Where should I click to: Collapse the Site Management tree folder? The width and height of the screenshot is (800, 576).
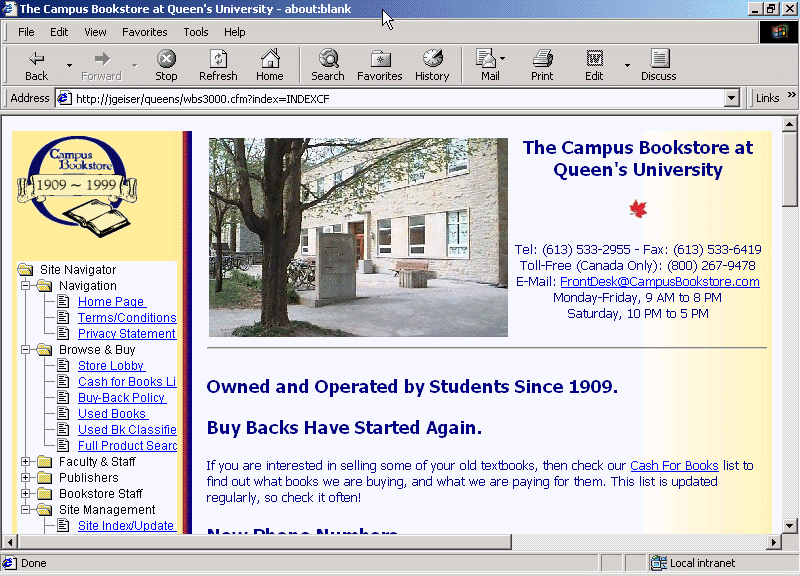coord(25,510)
